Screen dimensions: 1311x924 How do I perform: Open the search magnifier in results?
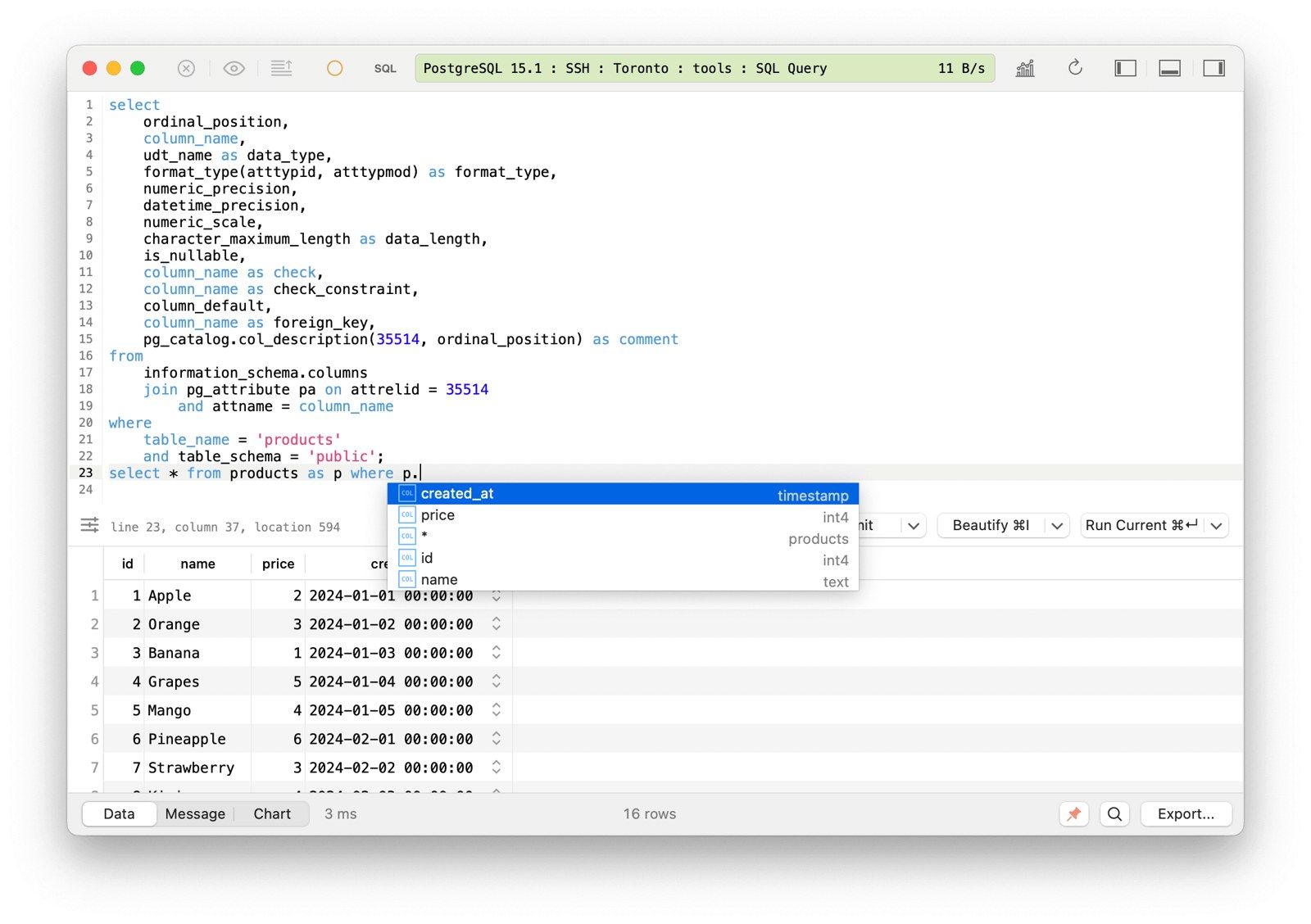(1114, 813)
